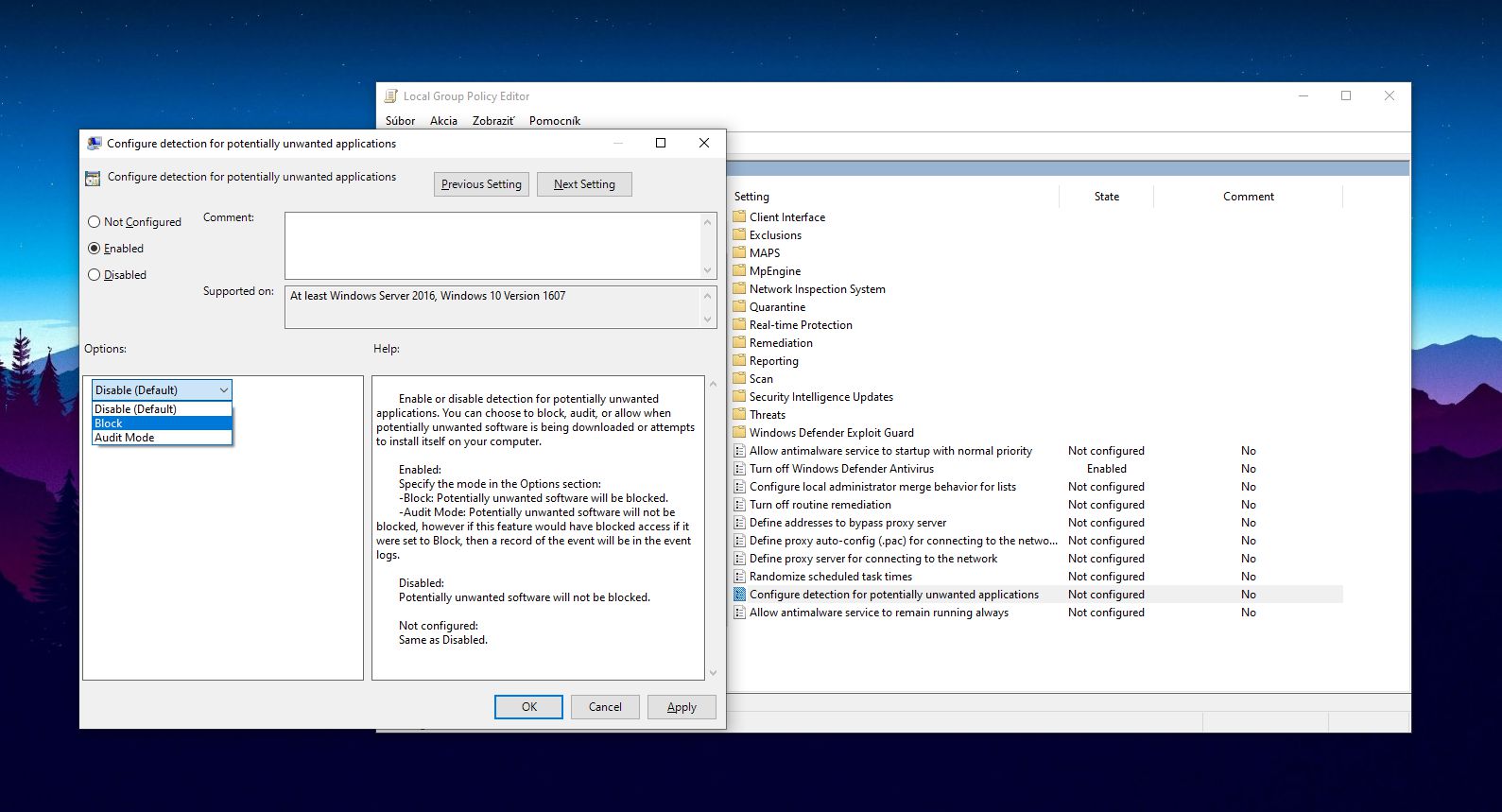Image resolution: width=1502 pixels, height=812 pixels.
Task: Click the Help pane scroll-down arrow
Action: (x=713, y=673)
